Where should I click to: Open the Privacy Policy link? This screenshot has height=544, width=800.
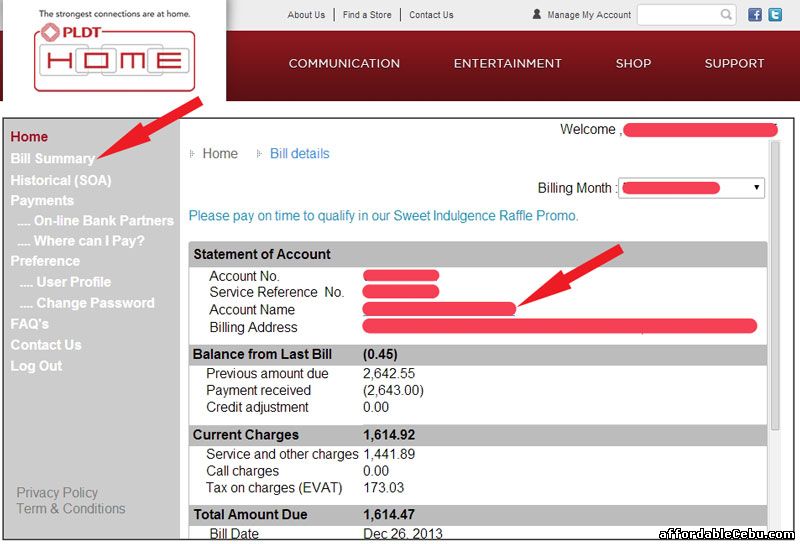(57, 492)
